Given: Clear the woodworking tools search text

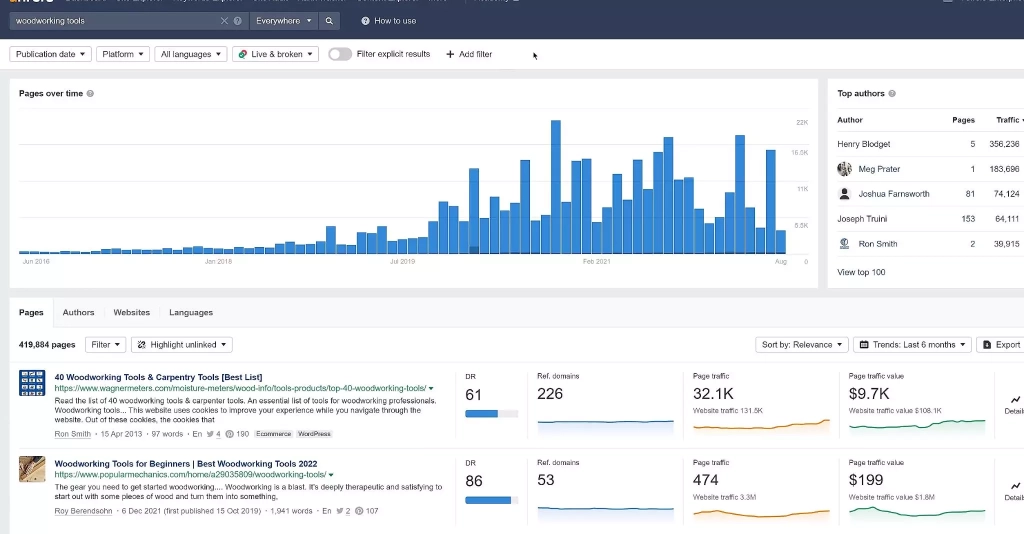Looking at the screenshot, I should pyautogui.click(x=224, y=21).
